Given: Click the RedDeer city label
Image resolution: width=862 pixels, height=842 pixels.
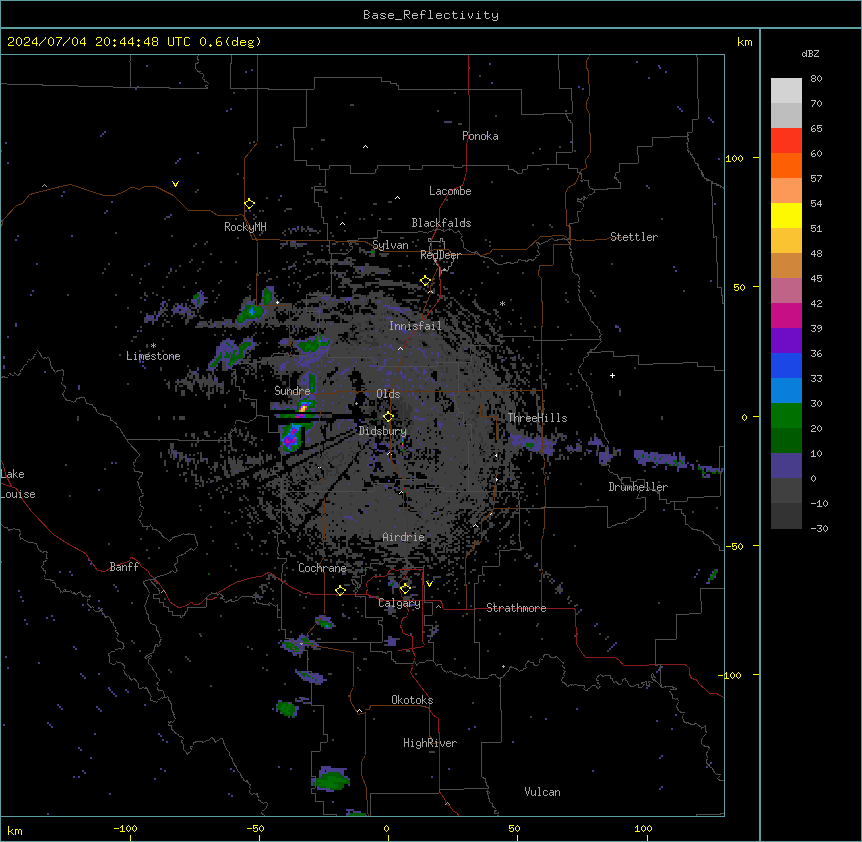Looking at the screenshot, I should tap(440, 255).
